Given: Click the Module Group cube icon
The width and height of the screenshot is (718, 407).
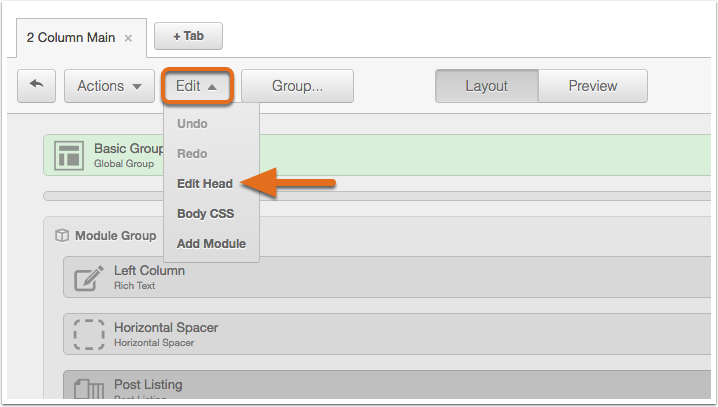Looking at the screenshot, I should pos(62,235).
